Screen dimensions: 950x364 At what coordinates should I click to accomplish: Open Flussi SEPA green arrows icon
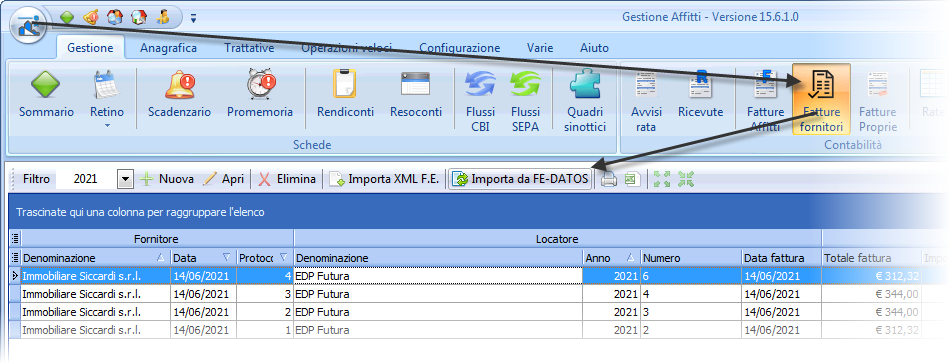point(525,85)
